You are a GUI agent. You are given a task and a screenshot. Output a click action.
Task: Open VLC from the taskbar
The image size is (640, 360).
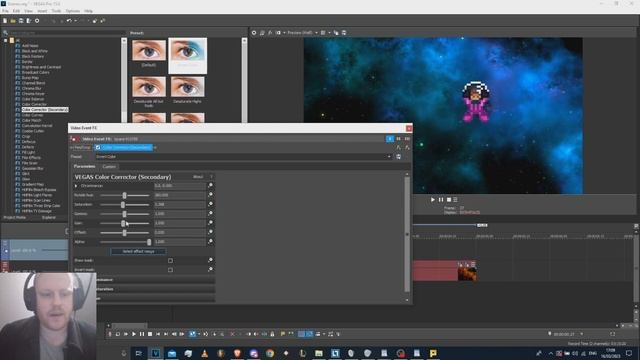(x=204, y=353)
